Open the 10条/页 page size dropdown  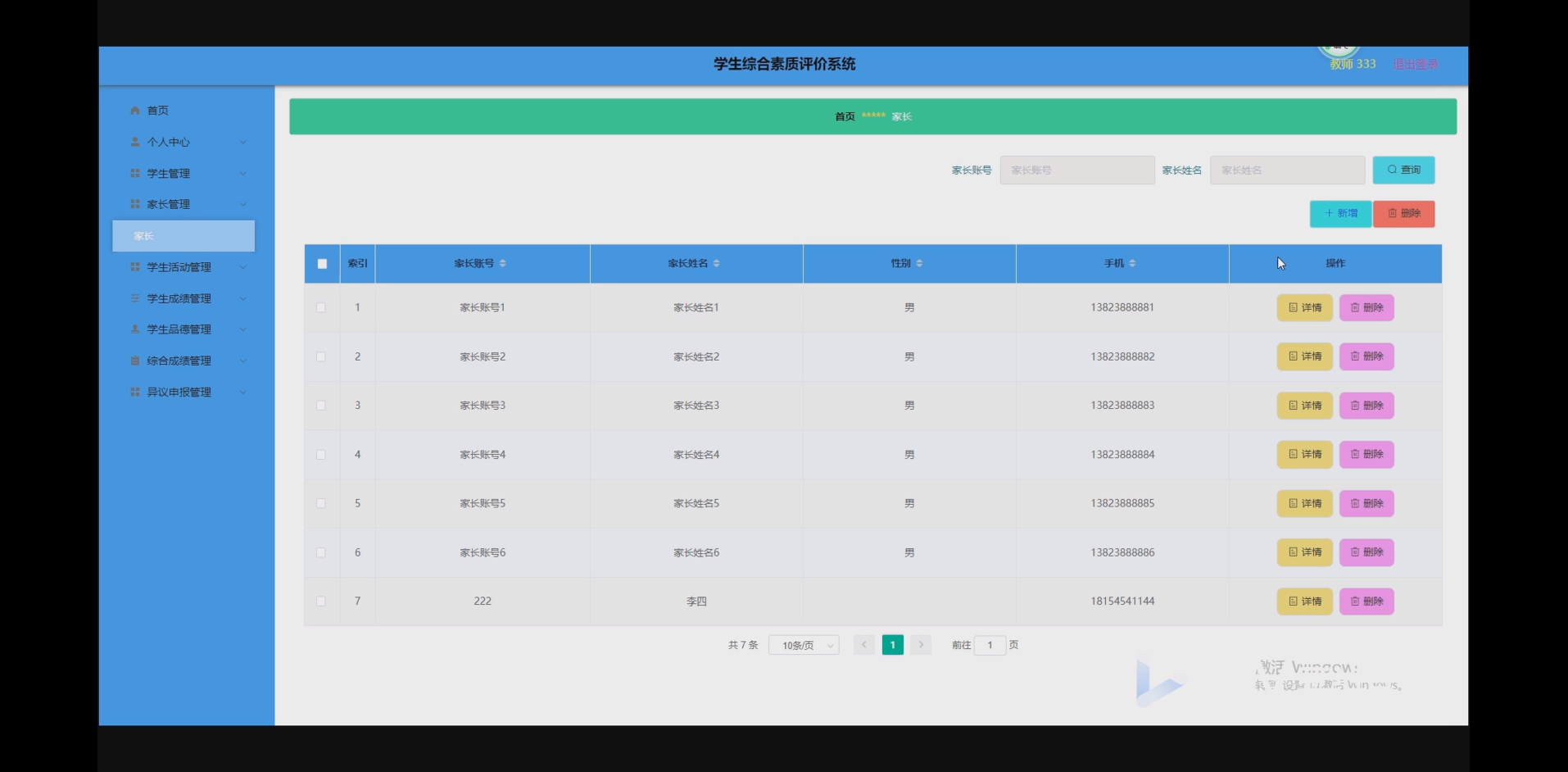click(804, 645)
